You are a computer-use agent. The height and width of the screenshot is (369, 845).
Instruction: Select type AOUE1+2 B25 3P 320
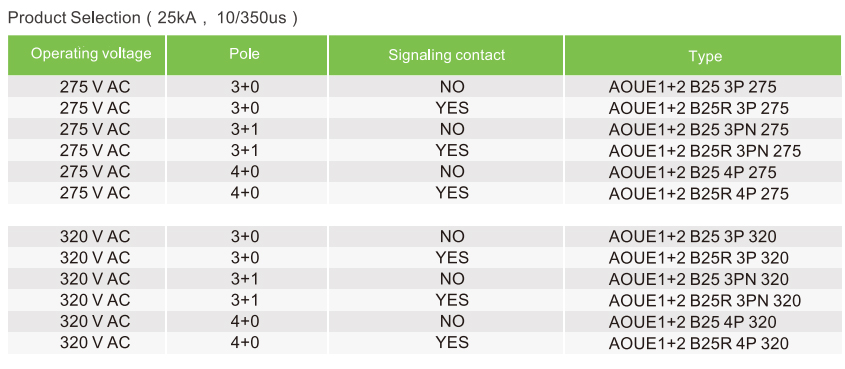click(692, 236)
